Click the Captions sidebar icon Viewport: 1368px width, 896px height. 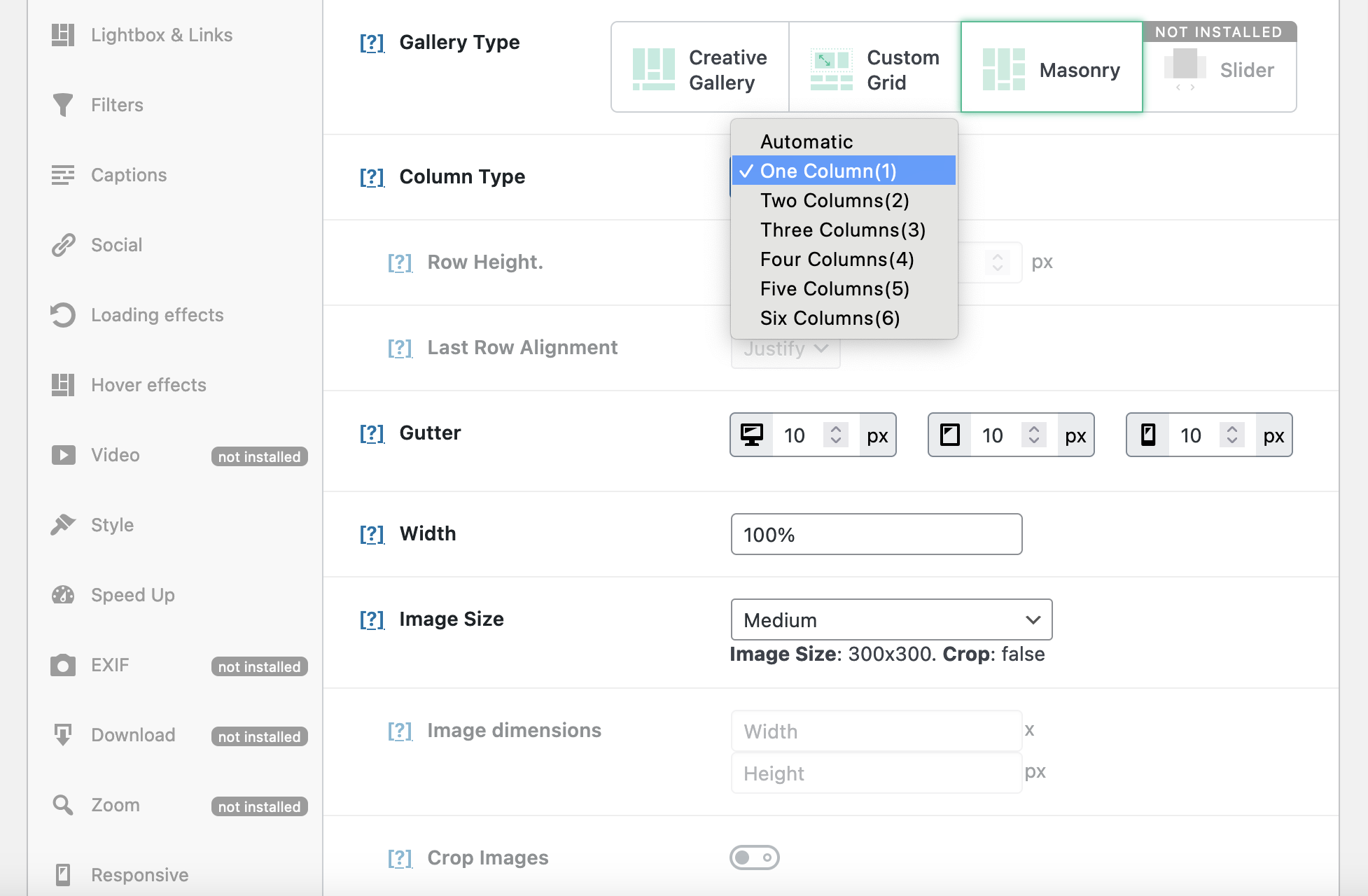[62, 175]
